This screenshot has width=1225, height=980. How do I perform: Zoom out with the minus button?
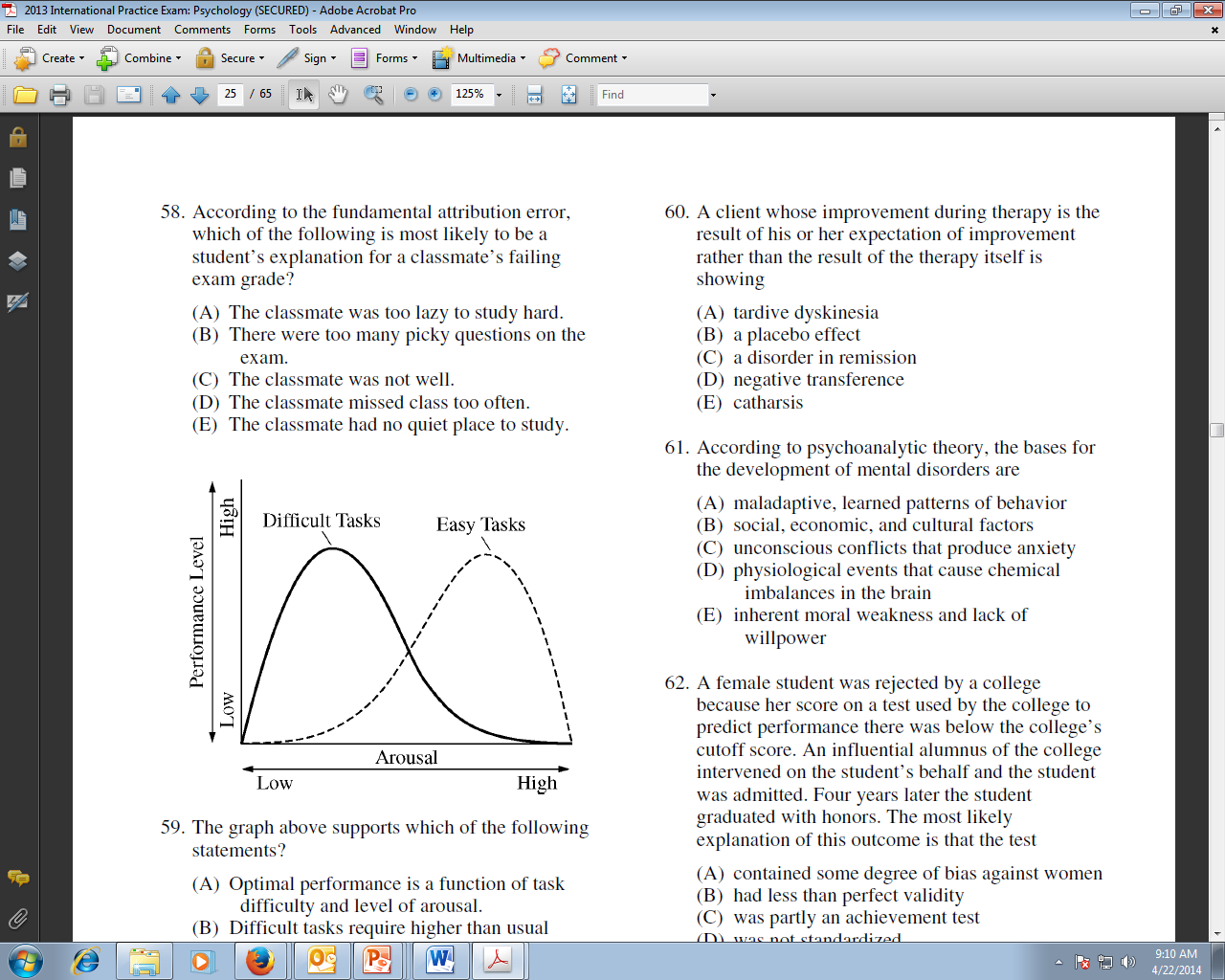tap(411, 95)
